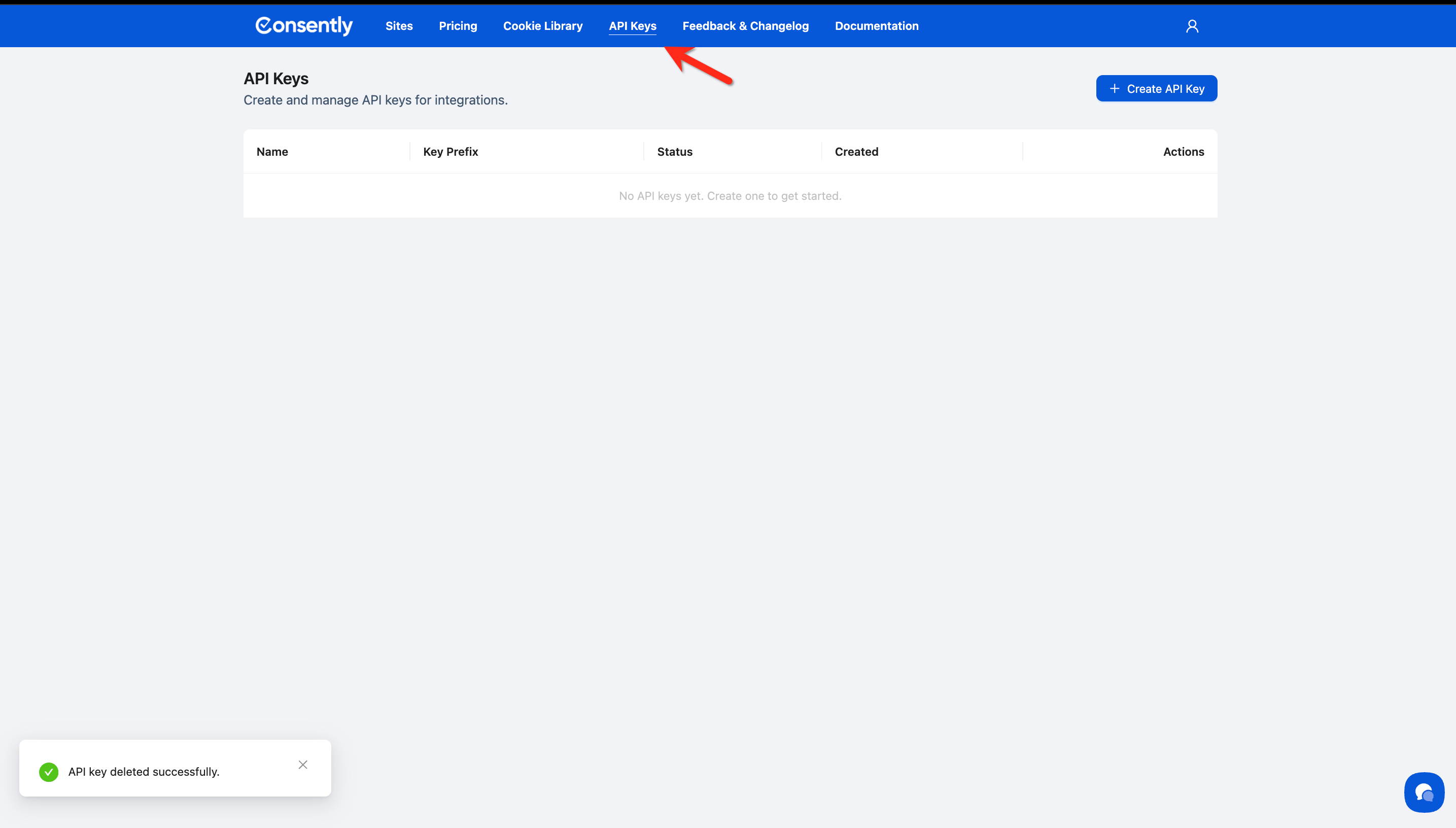Click the Key Prefix column header
The height and width of the screenshot is (828, 1456).
[x=450, y=152]
